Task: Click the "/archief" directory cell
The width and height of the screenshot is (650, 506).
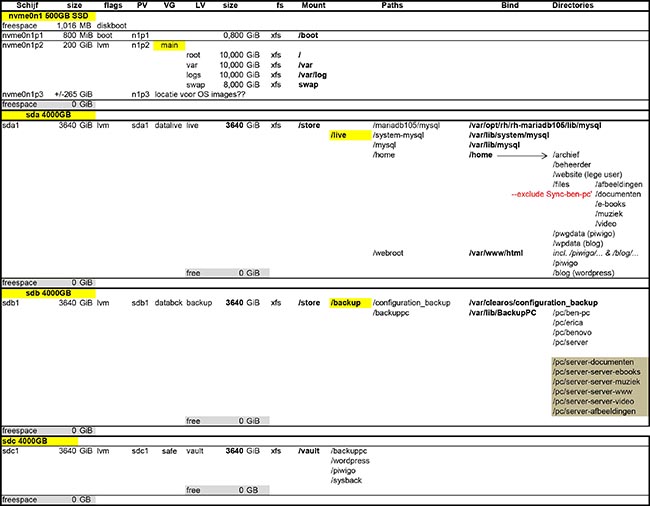Action: tap(566, 155)
